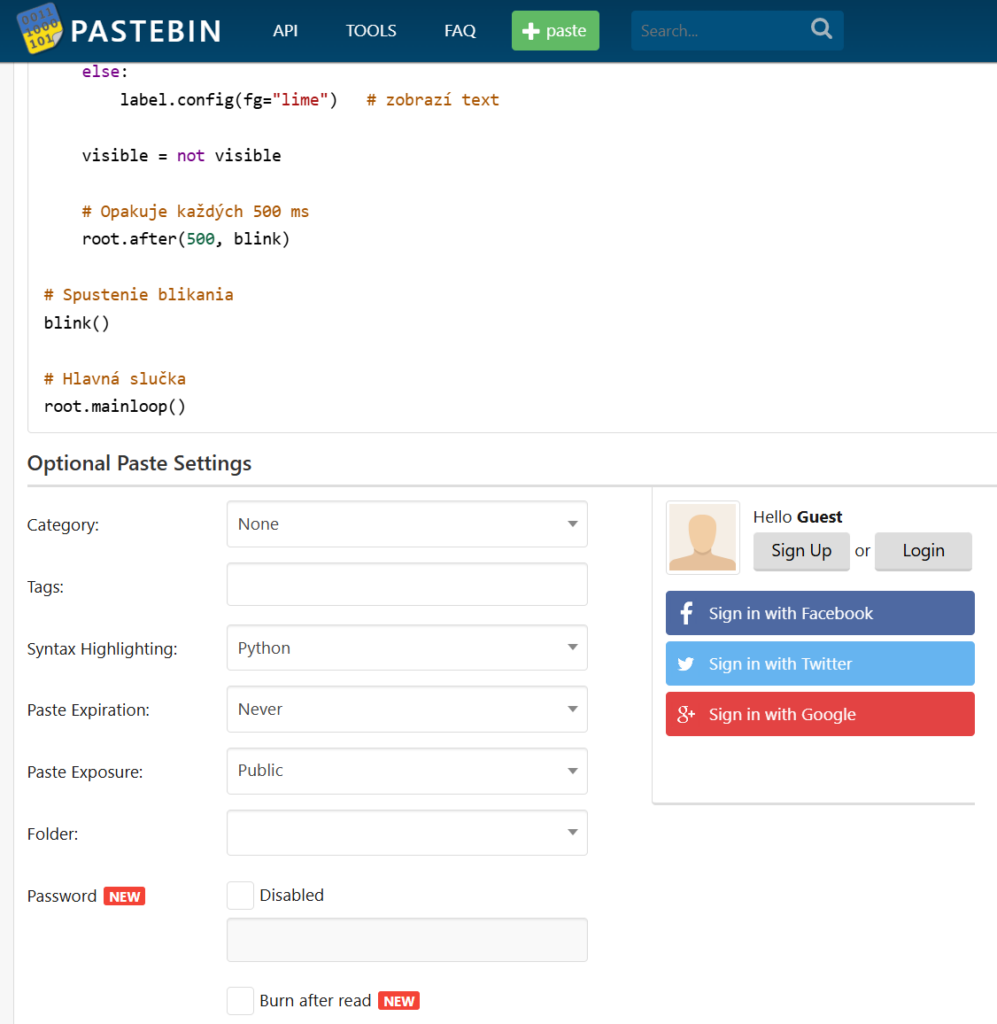Click the 'blink()' call line

(x=77, y=323)
